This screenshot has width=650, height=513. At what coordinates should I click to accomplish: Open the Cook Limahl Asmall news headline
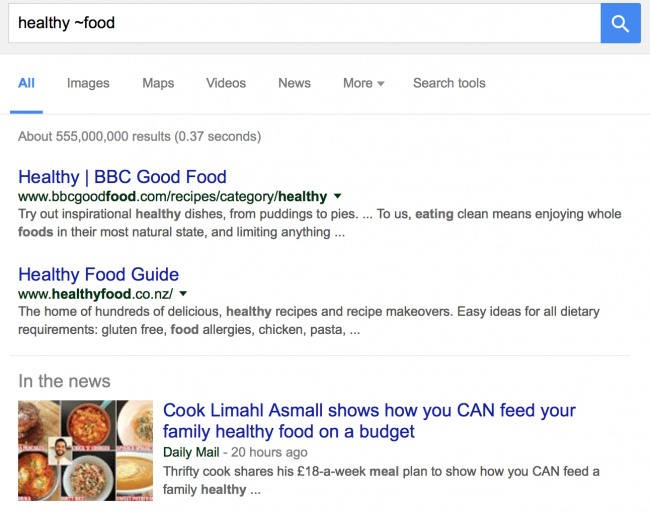click(369, 421)
